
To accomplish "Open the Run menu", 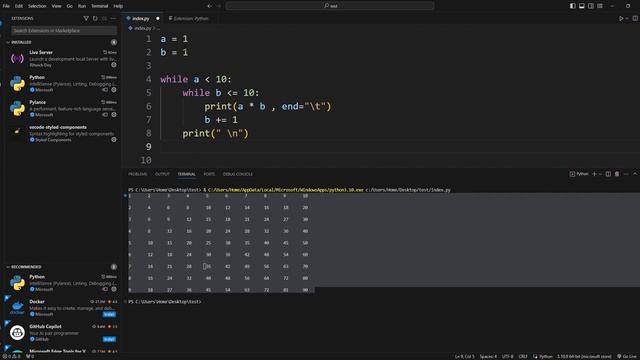I will [x=82, y=6].
